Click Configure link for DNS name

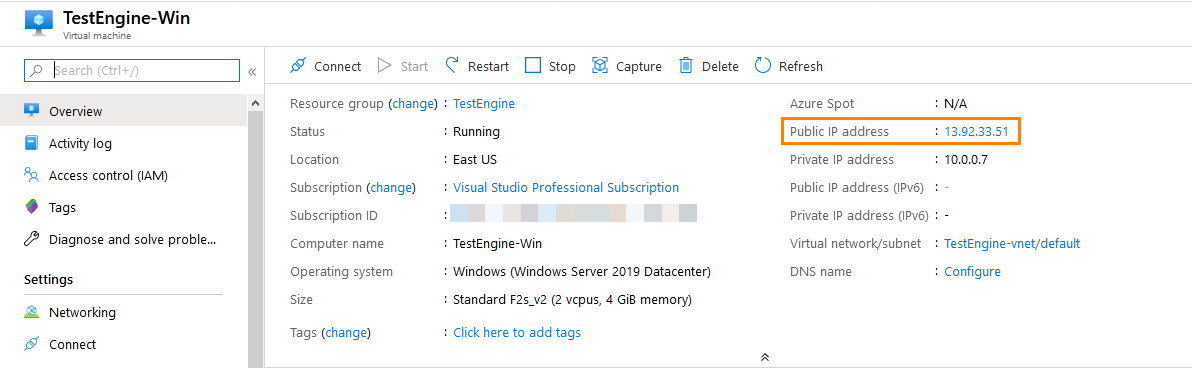(972, 271)
